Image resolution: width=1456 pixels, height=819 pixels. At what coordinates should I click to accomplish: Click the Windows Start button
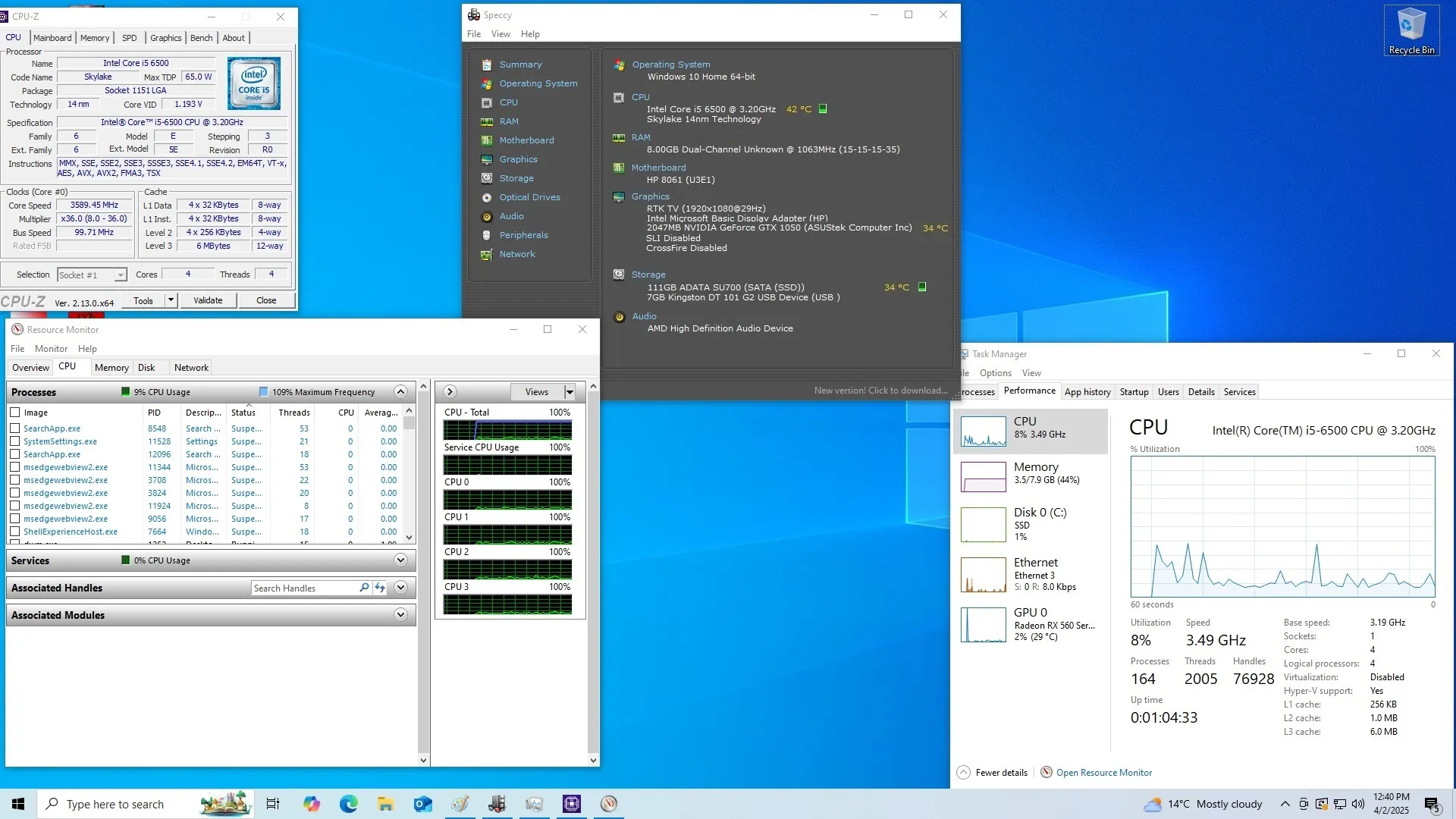[x=18, y=804]
